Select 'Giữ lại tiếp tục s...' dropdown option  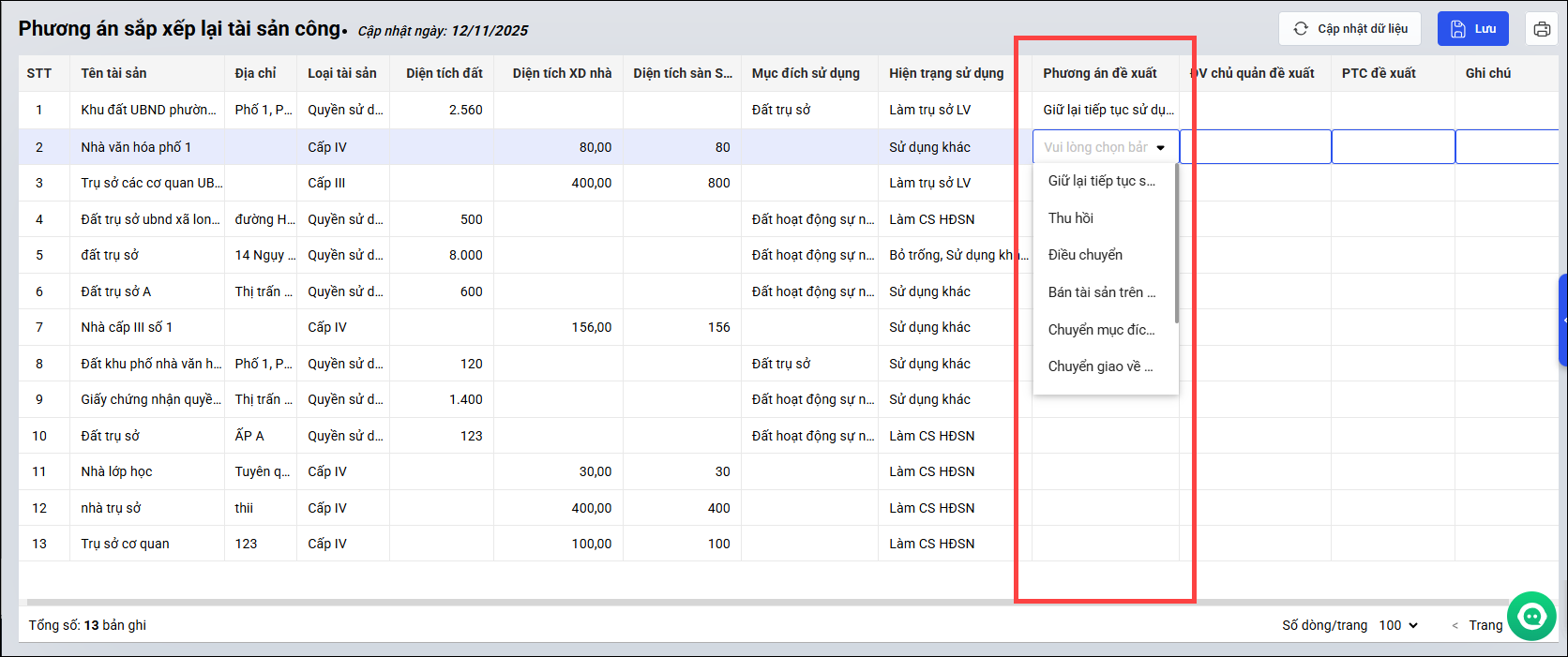(1101, 181)
